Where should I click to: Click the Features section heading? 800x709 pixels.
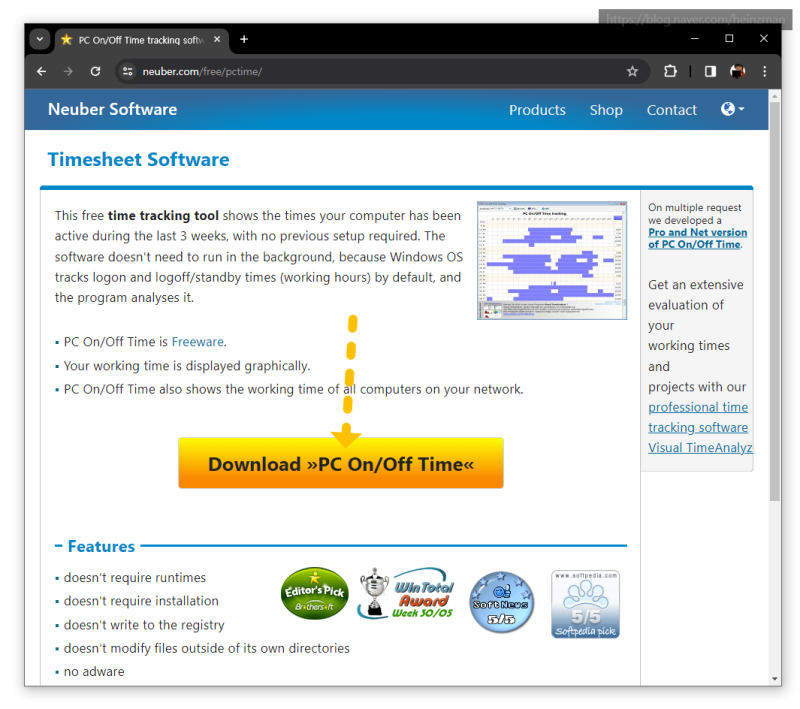[x=102, y=546]
